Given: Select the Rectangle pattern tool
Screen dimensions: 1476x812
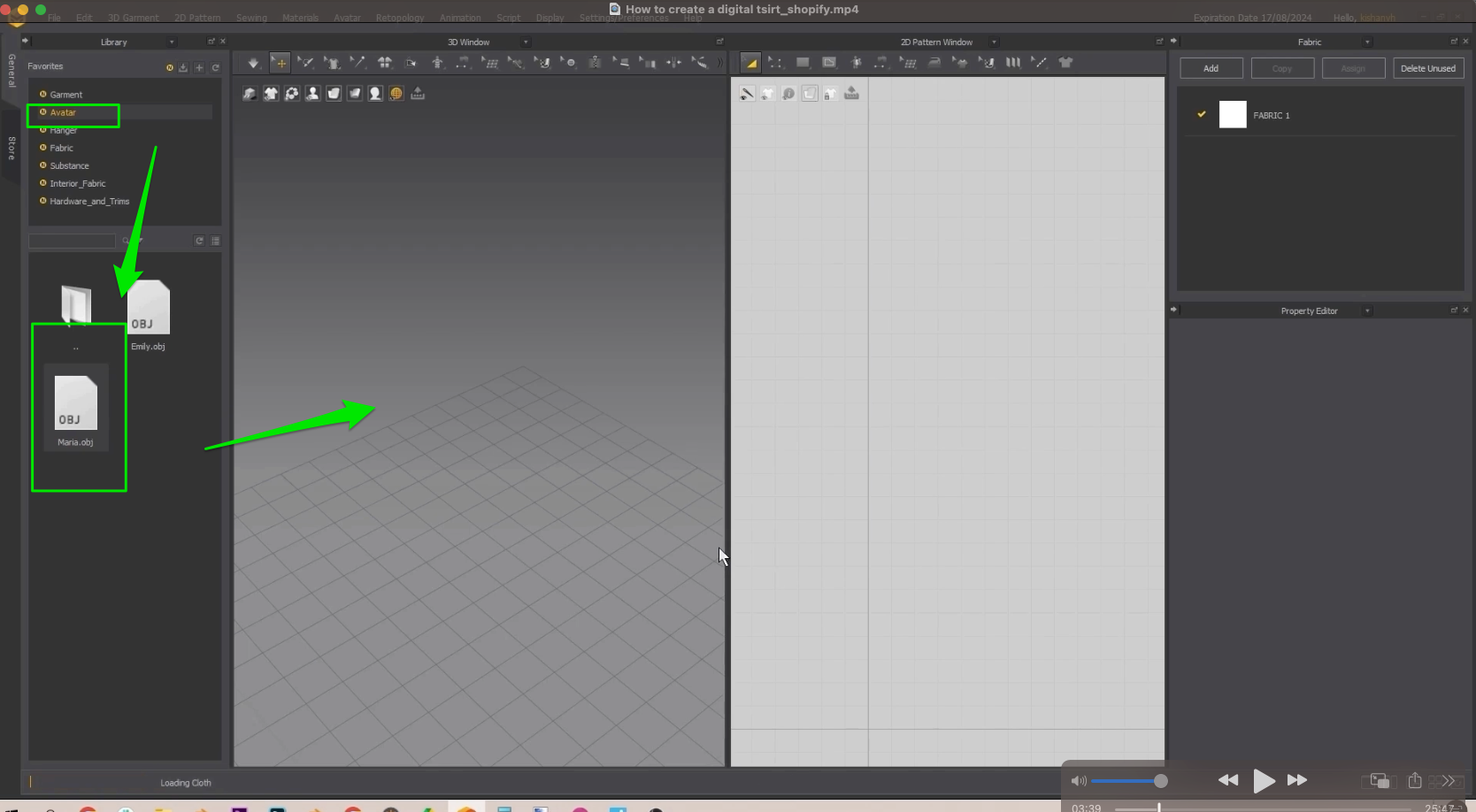Looking at the screenshot, I should click(x=803, y=63).
